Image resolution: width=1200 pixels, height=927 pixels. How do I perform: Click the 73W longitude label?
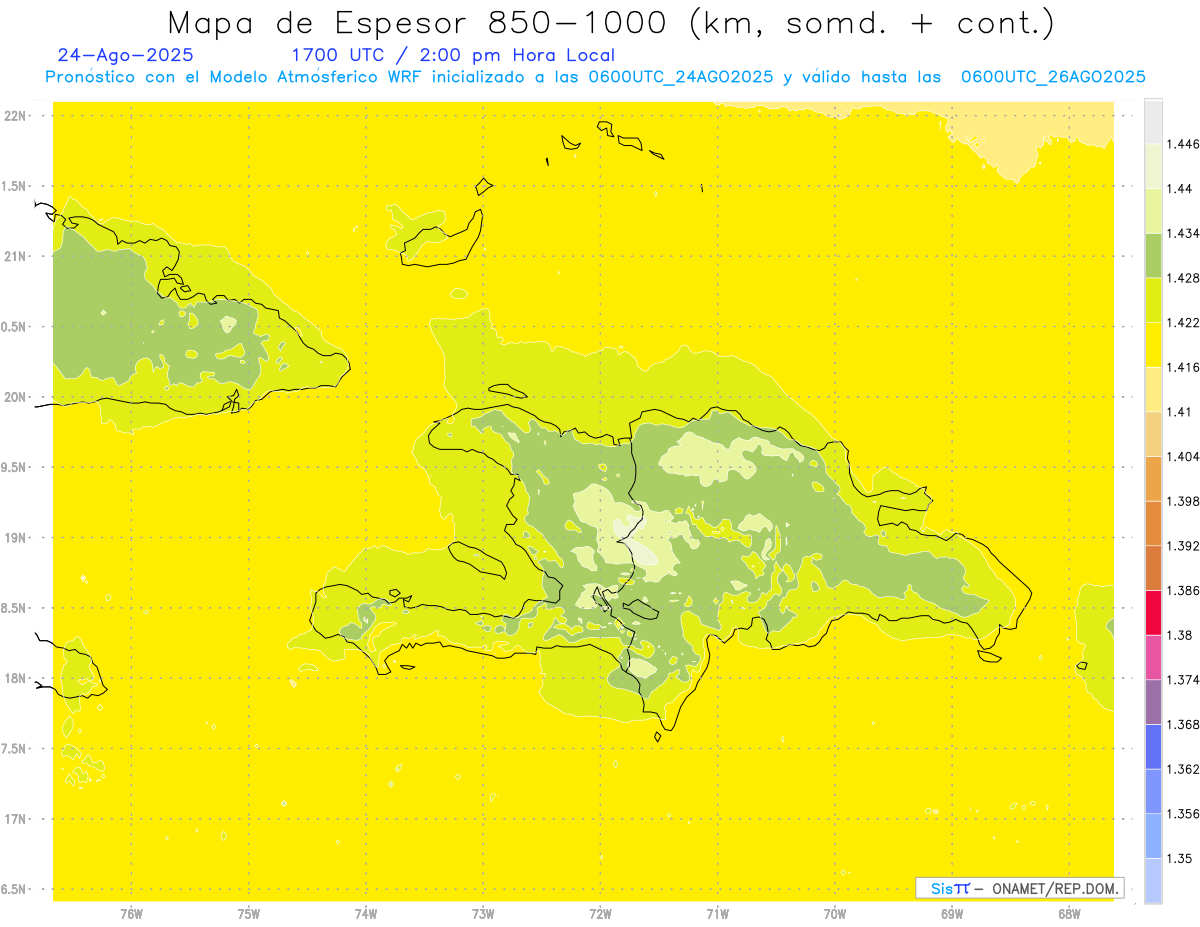click(x=483, y=914)
